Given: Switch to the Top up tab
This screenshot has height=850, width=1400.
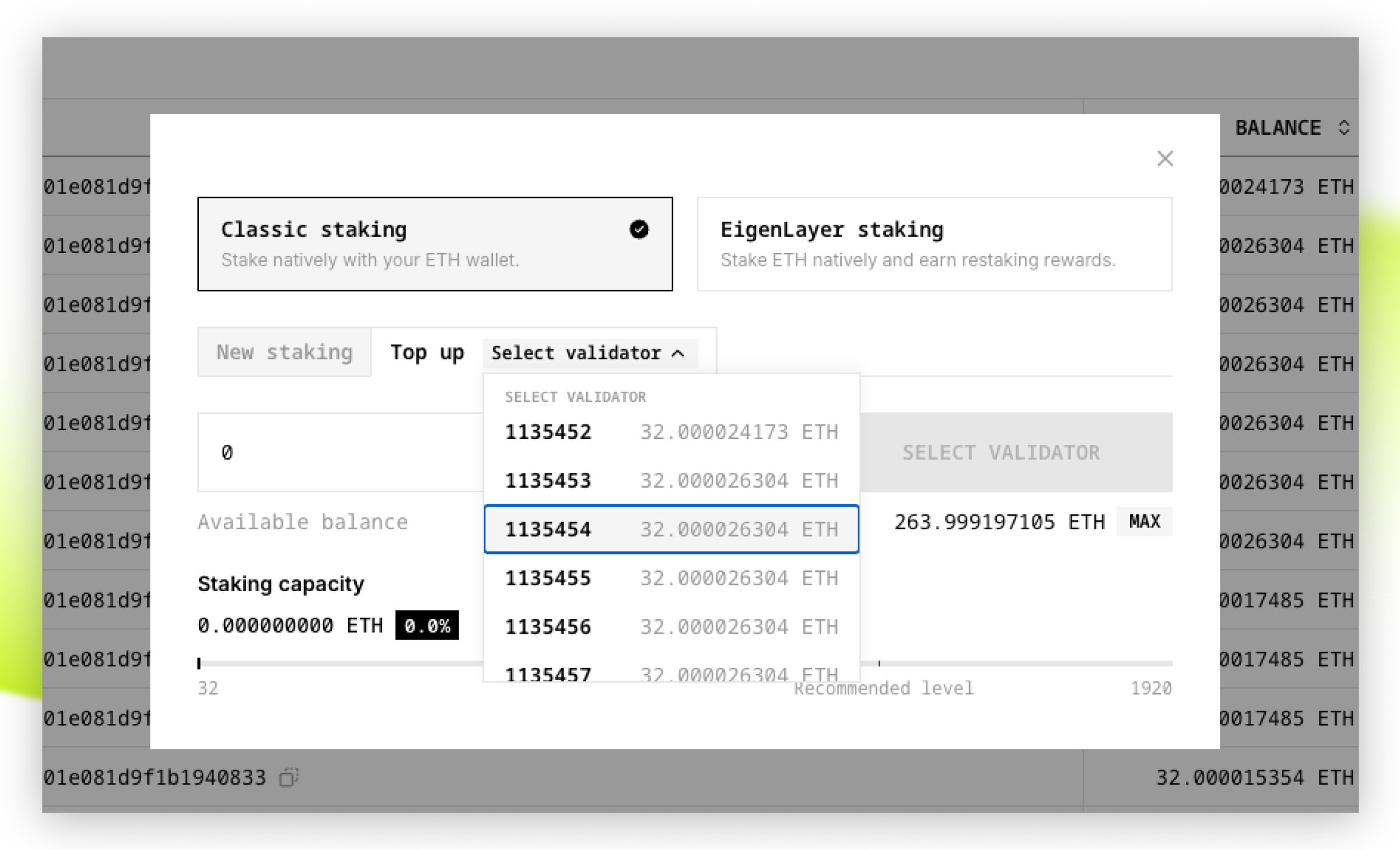Looking at the screenshot, I should click(x=427, y=352).
